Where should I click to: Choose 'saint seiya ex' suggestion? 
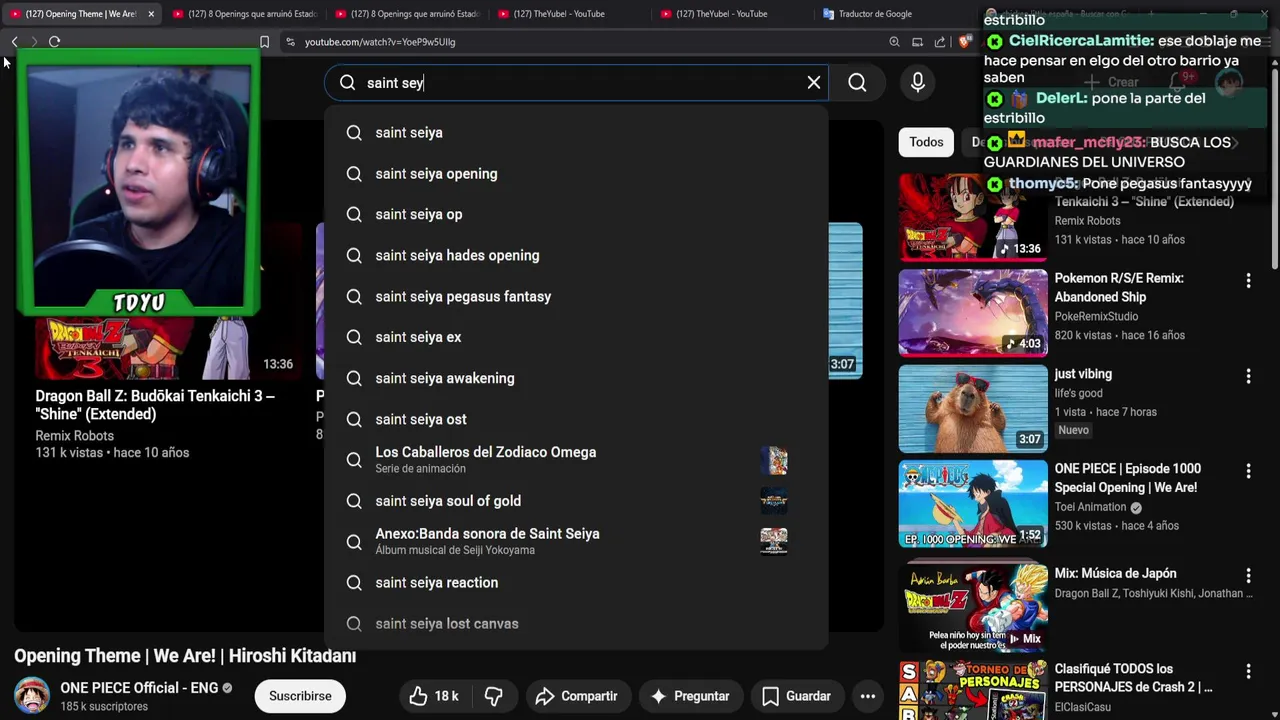pyautogui.click(x=576, y=338)
